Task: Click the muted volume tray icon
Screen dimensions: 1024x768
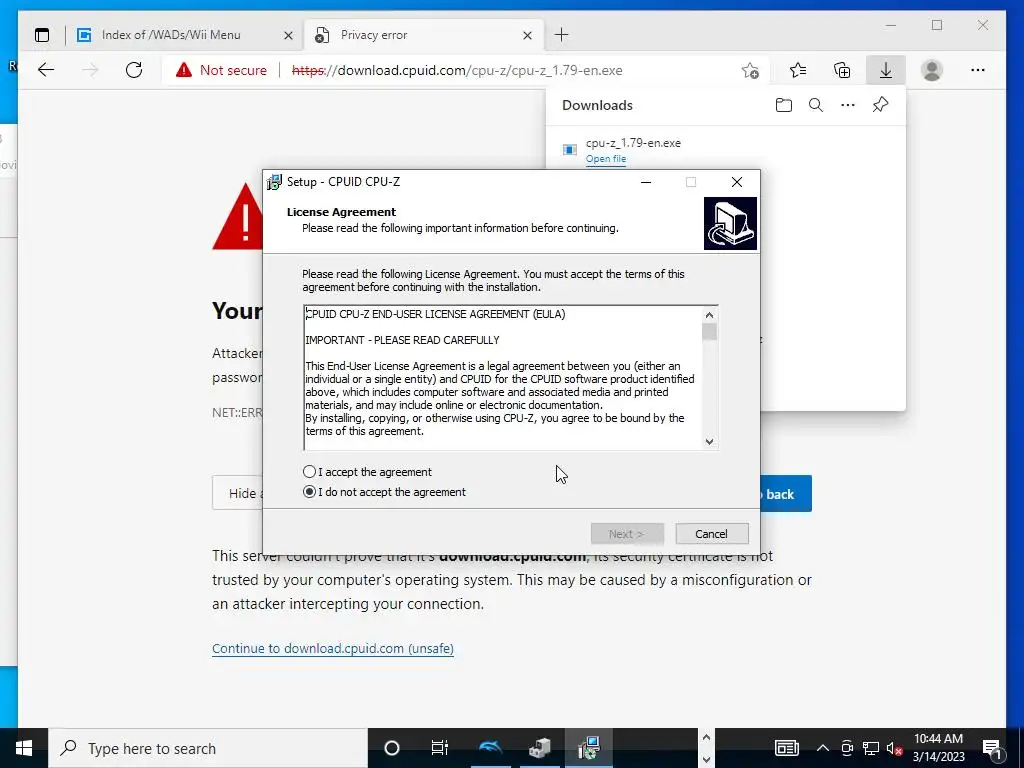Action: pos(895,748)
